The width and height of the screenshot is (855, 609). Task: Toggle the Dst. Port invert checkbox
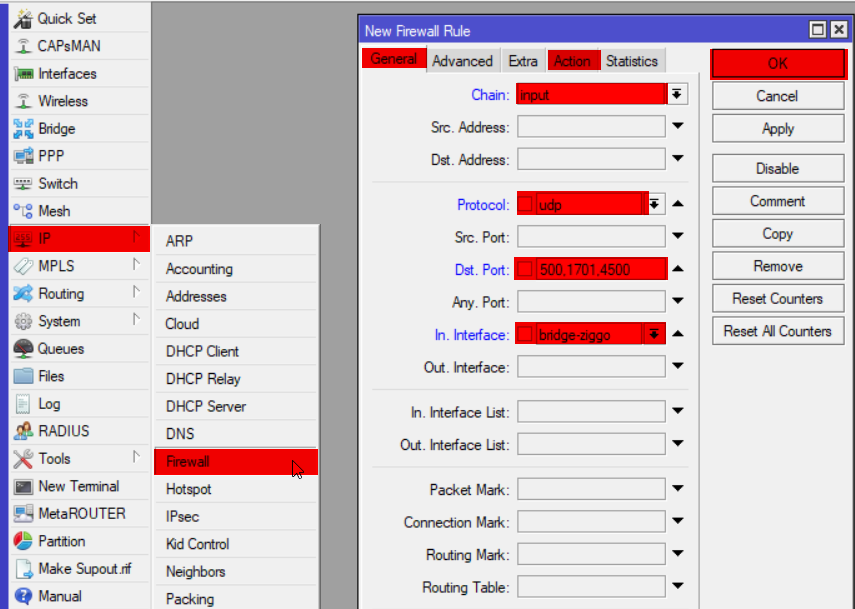[525, 270]
